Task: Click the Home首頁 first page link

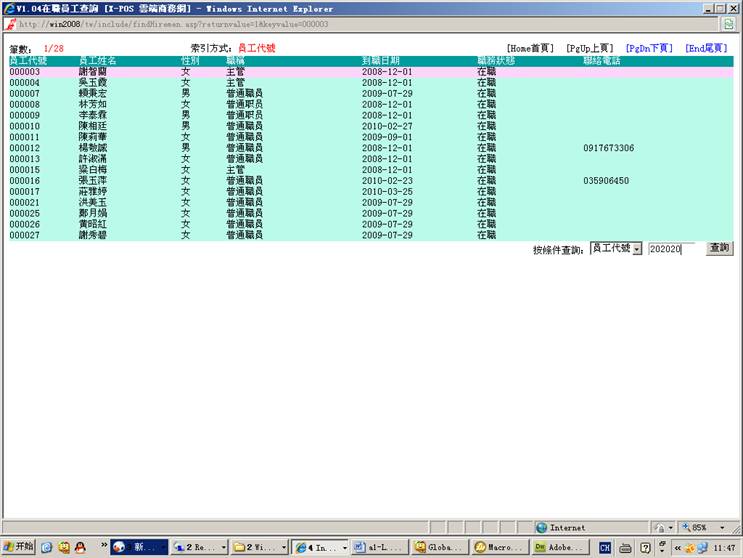Action: [529, 48]
